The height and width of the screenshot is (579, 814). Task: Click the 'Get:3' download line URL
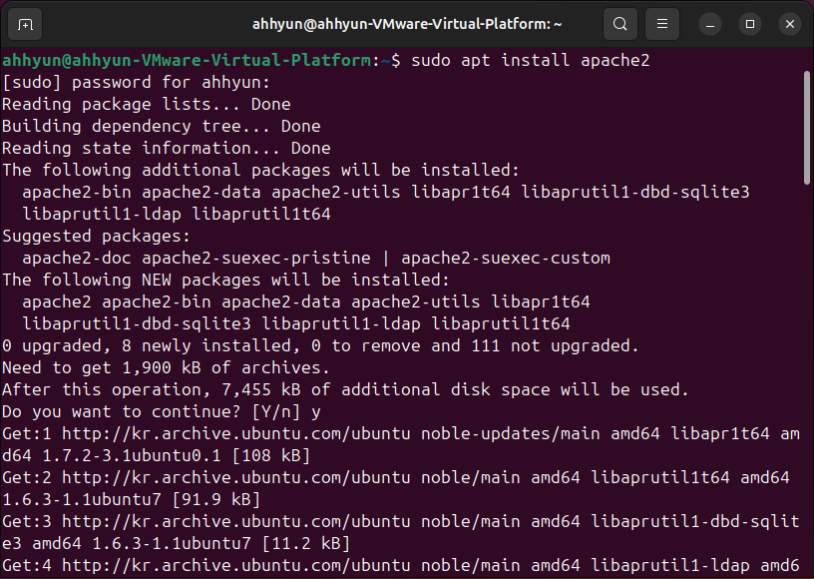pos(236,521)
